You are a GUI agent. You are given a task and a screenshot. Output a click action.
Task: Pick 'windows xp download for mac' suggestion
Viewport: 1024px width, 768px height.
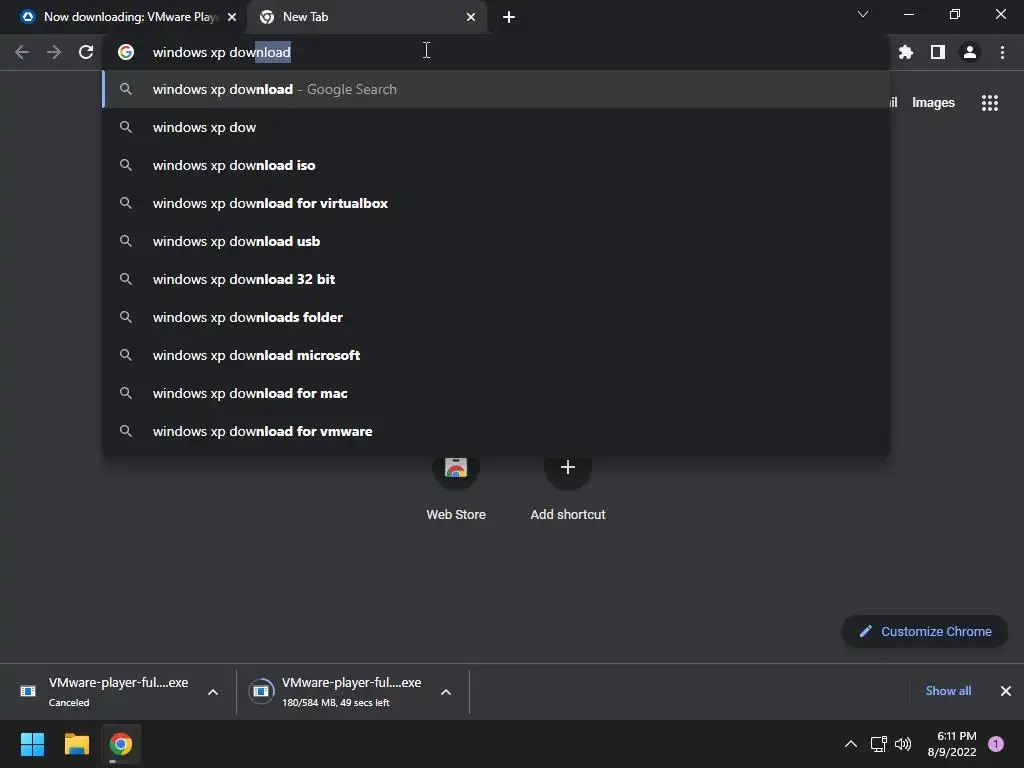[x=496, y=393]
